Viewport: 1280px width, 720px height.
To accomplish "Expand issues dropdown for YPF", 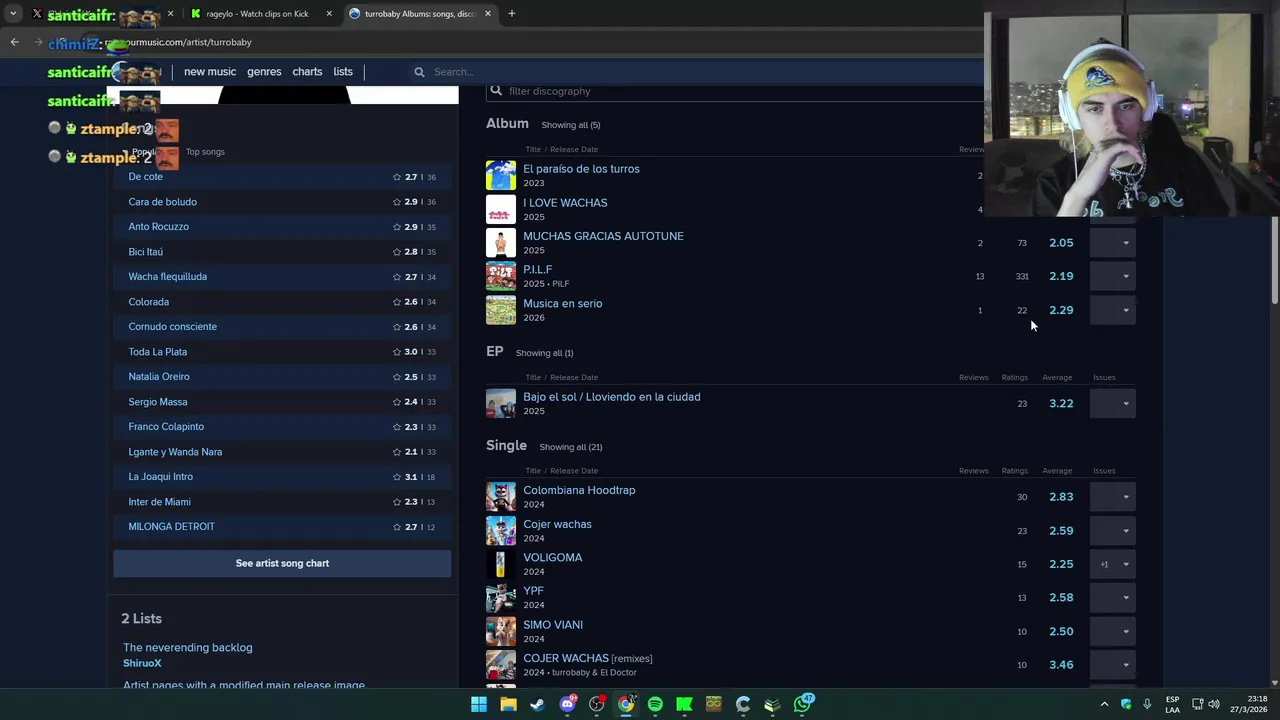I will [x=1112, y=598].
